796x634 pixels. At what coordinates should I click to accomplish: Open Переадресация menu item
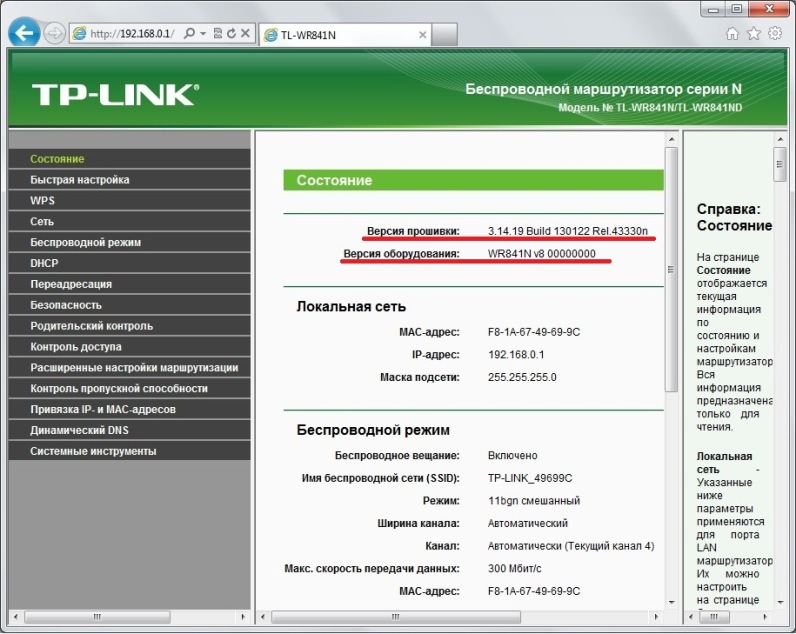(129, 284)
